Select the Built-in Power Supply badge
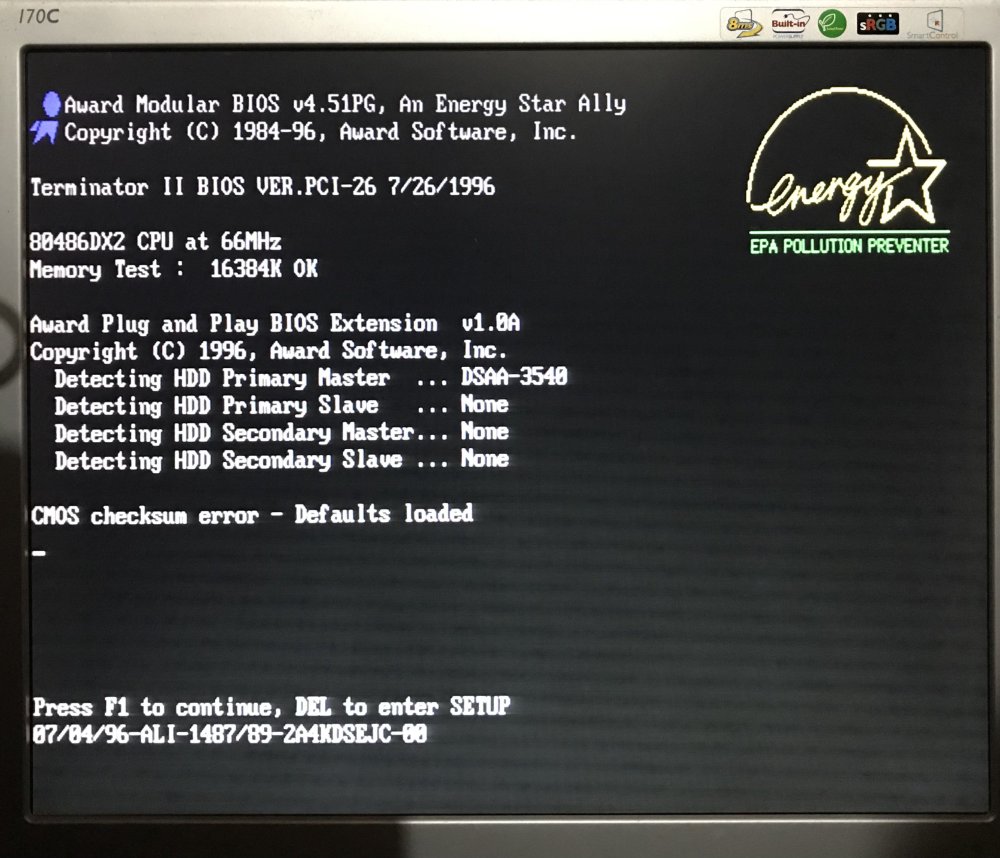 789,22
